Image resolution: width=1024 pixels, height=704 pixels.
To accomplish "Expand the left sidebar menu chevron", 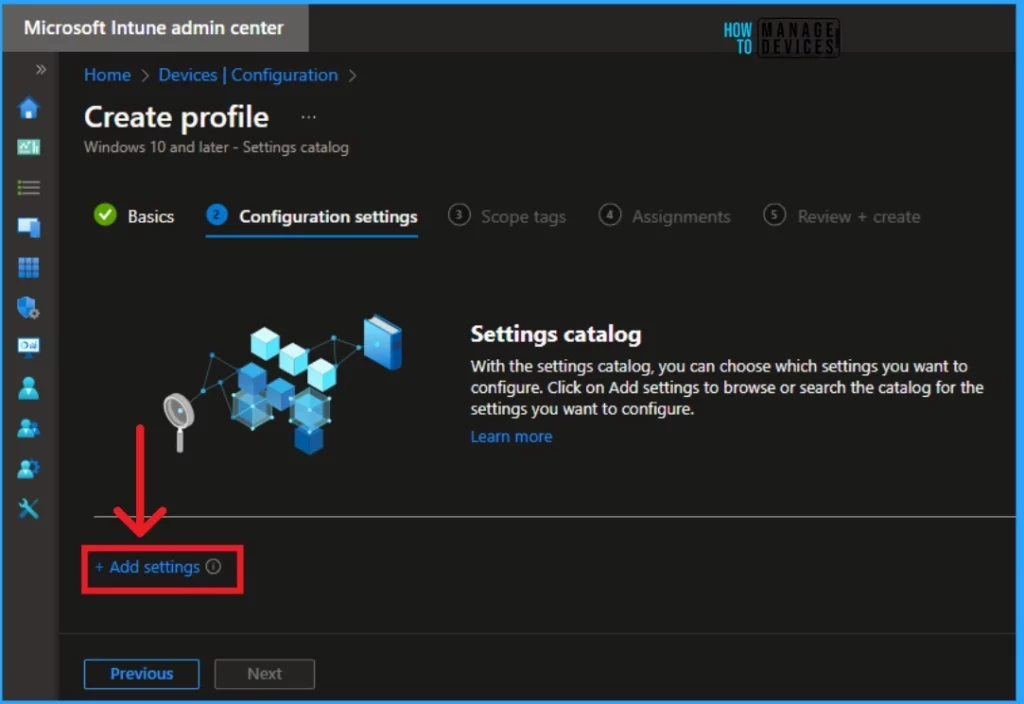I will [x=41, y=69].
